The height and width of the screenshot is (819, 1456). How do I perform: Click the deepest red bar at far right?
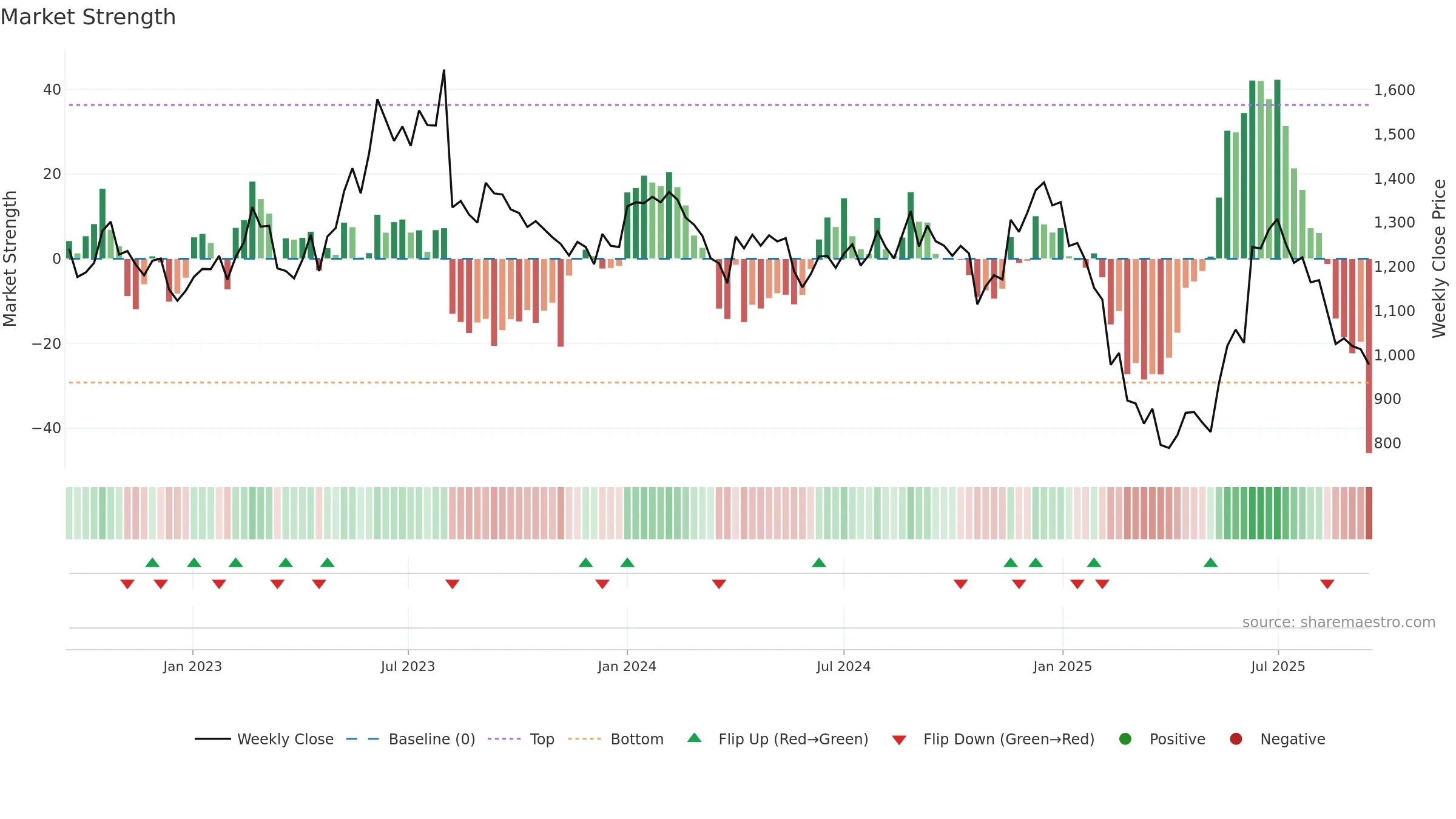(1369, 356)
